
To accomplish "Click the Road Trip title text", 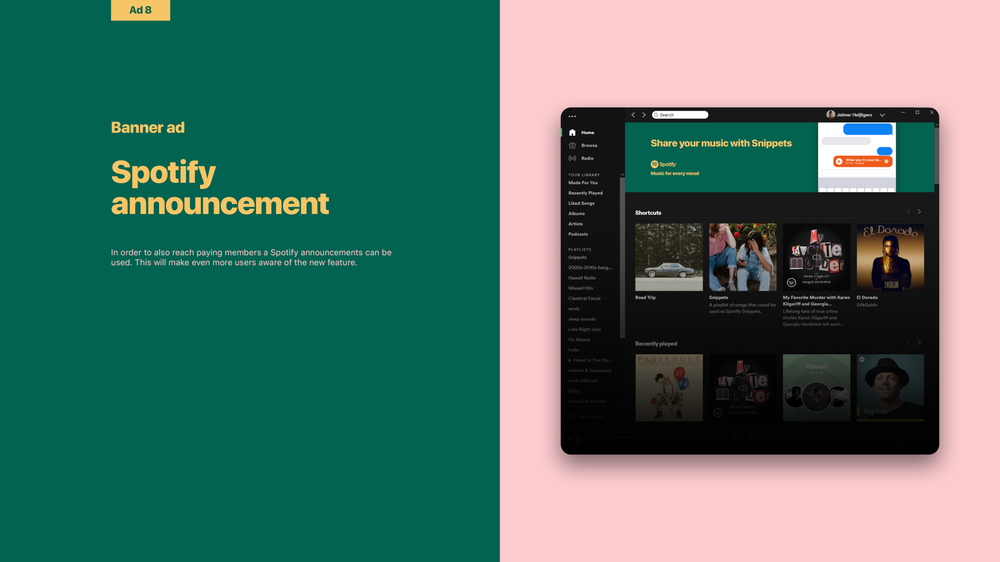I will point(645,297).
